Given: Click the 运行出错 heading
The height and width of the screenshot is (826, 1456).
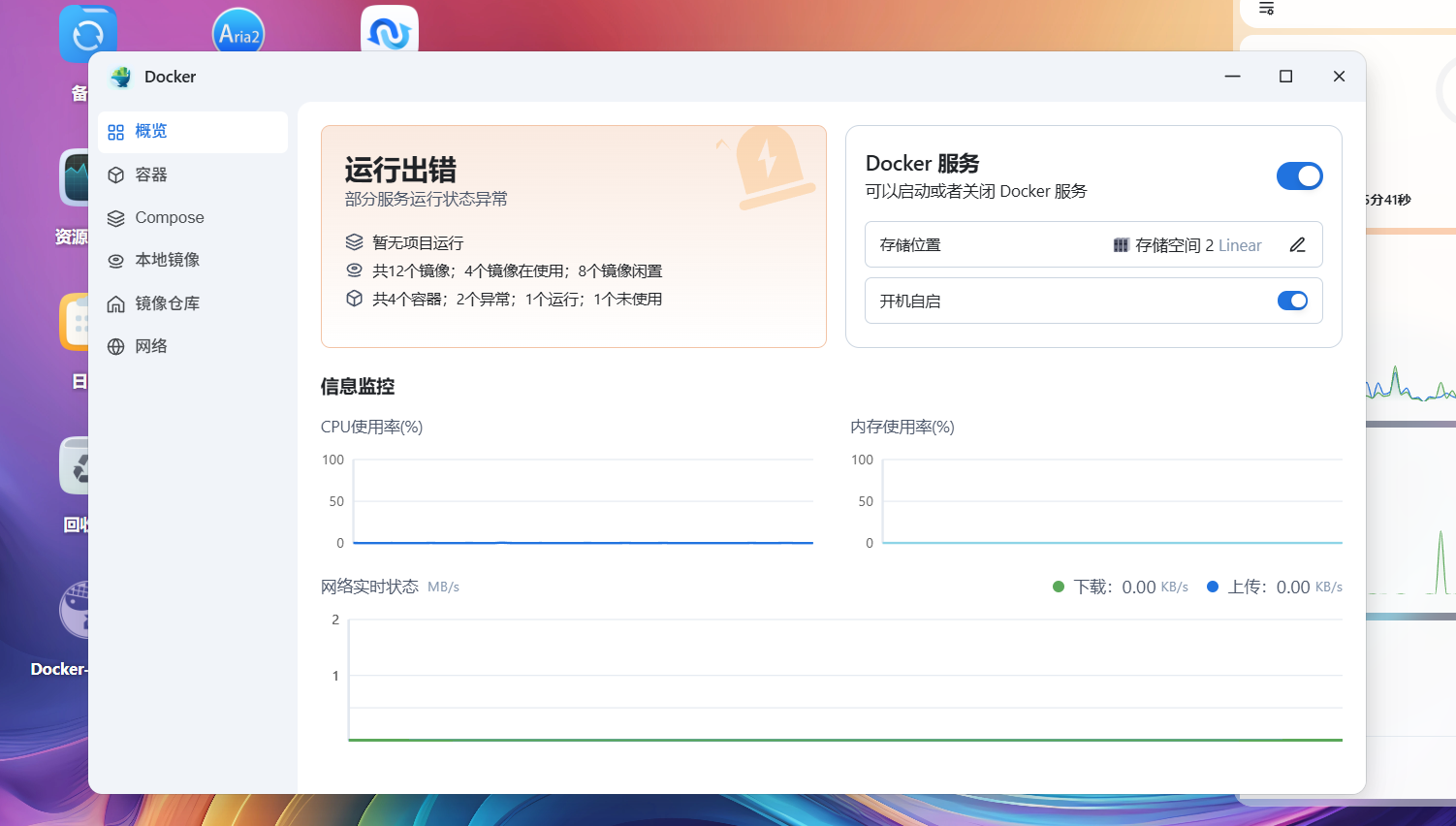Looking at the screenshot, I should click(x=400, y=171).
